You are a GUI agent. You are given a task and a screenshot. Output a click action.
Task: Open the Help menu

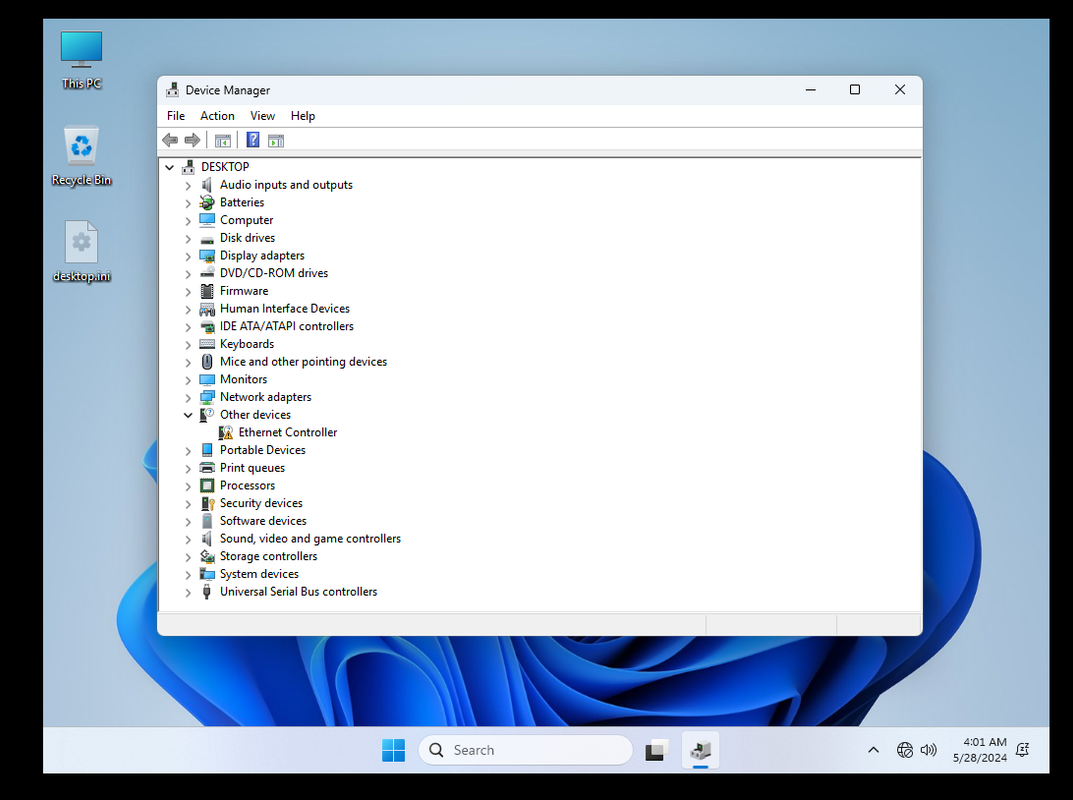(302, 116)
